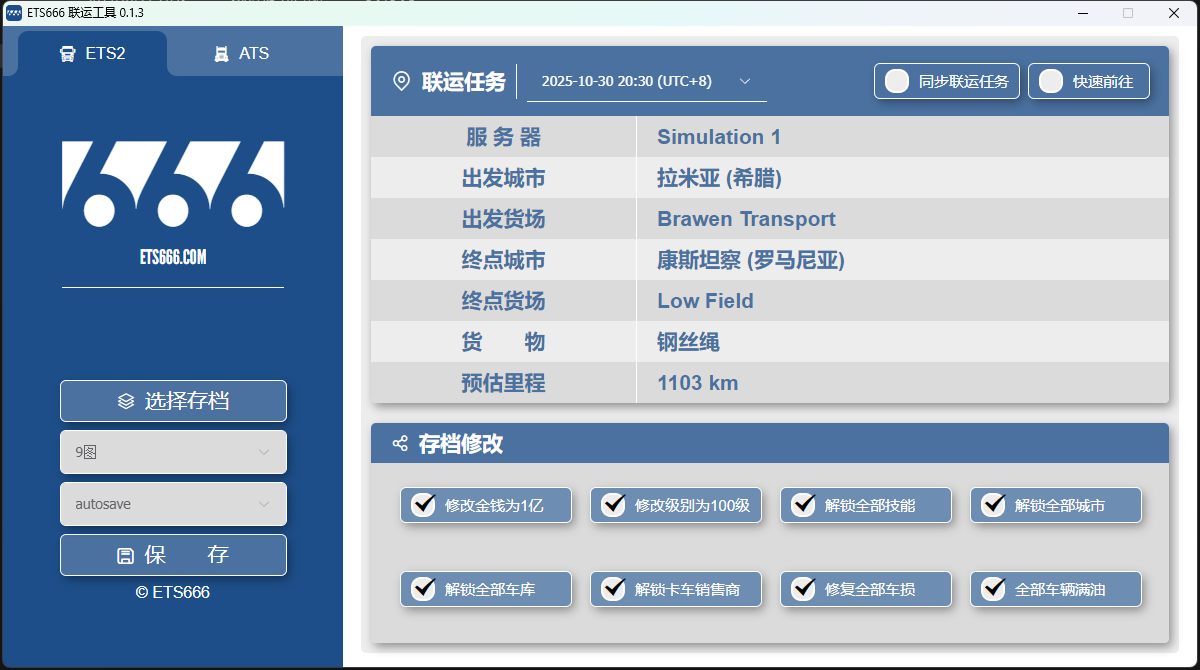Click the ETS666 app icon in title bar

(14, 13)
